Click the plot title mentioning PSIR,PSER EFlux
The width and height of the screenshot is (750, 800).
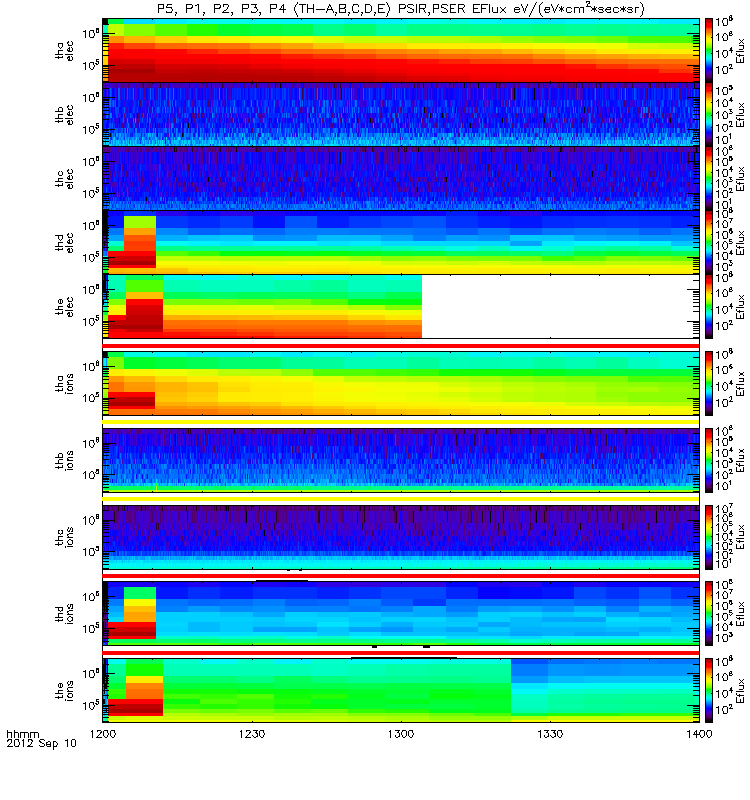(x=400, y=9)
